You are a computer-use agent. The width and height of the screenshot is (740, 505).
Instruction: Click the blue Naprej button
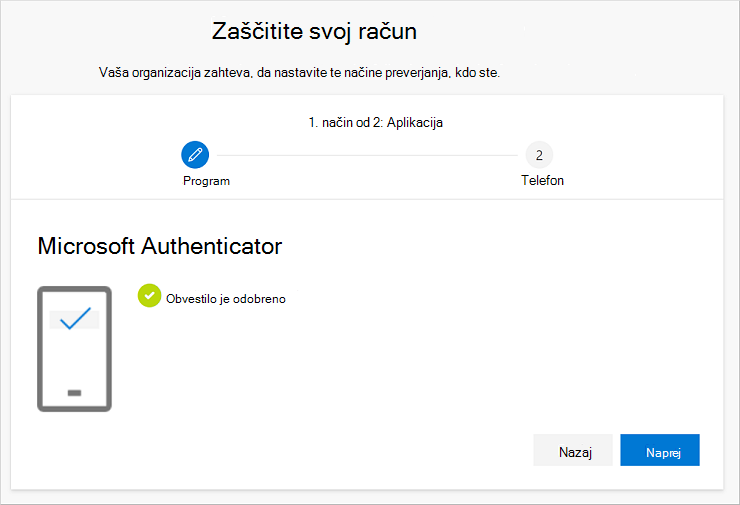[660, 450]
